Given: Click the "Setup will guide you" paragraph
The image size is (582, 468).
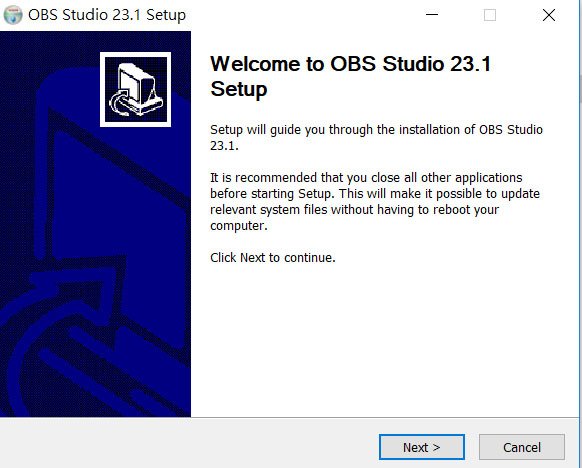Looking at the screenshot, I should pos(376,138).
